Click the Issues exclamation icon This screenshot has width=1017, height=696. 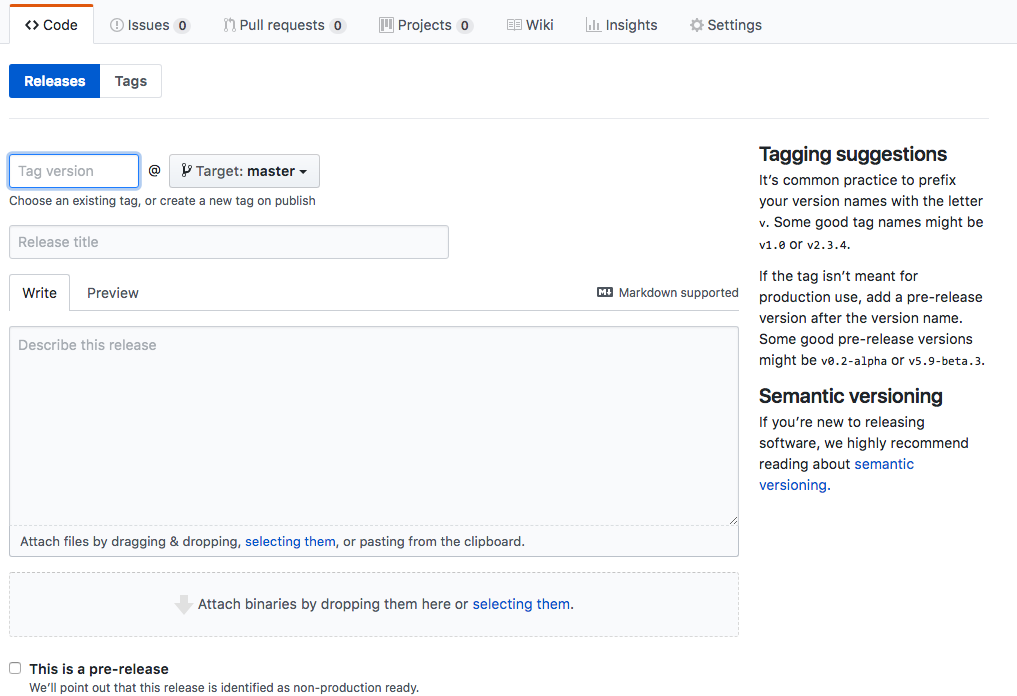coord(117,25)
